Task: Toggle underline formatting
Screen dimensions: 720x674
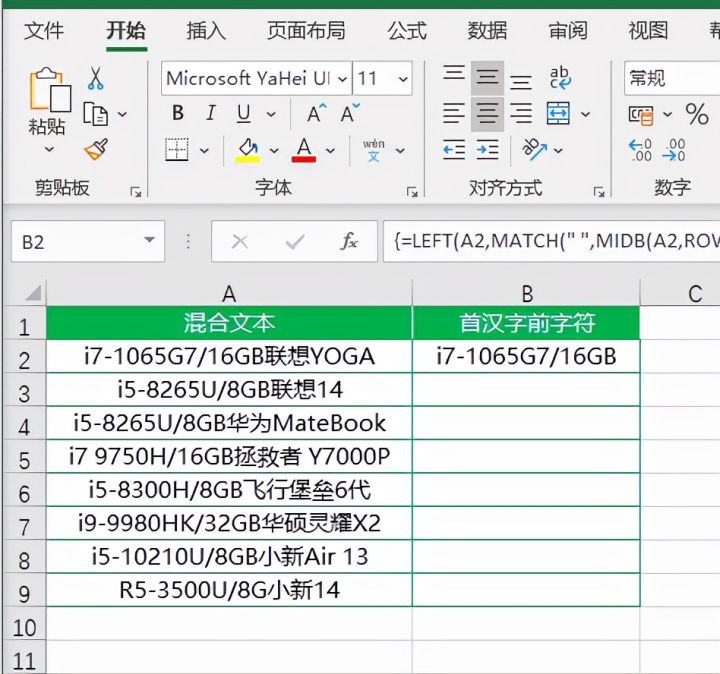Action: point(243,113)
